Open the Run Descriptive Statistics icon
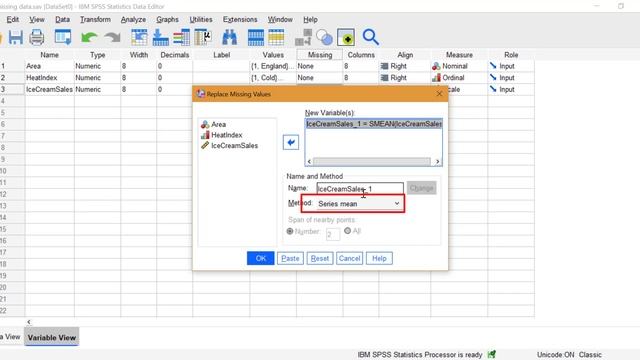This screenshot has height=360, width=640. tap(202, 38)
